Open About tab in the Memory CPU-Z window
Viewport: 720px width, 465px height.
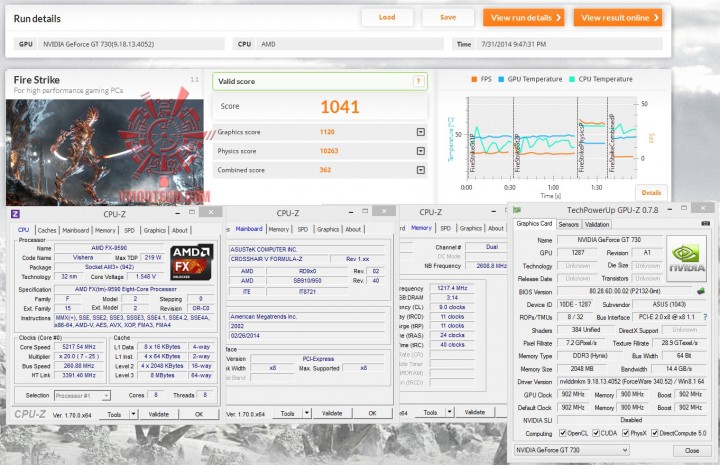click(x=496, y=228)
